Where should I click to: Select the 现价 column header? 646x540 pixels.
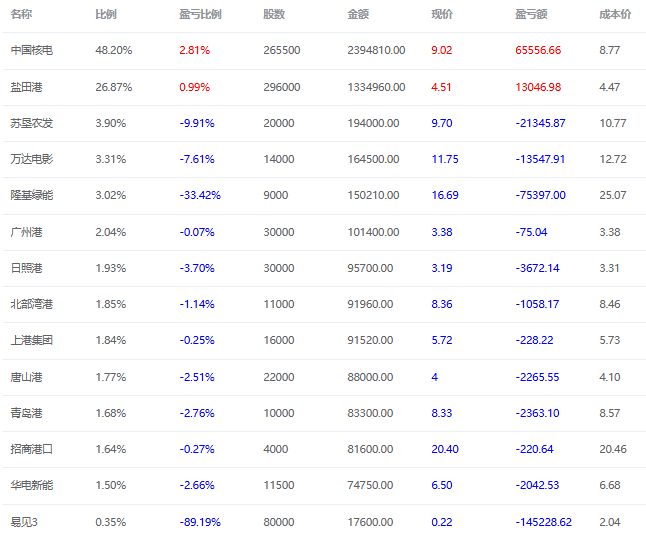[442, 14]
